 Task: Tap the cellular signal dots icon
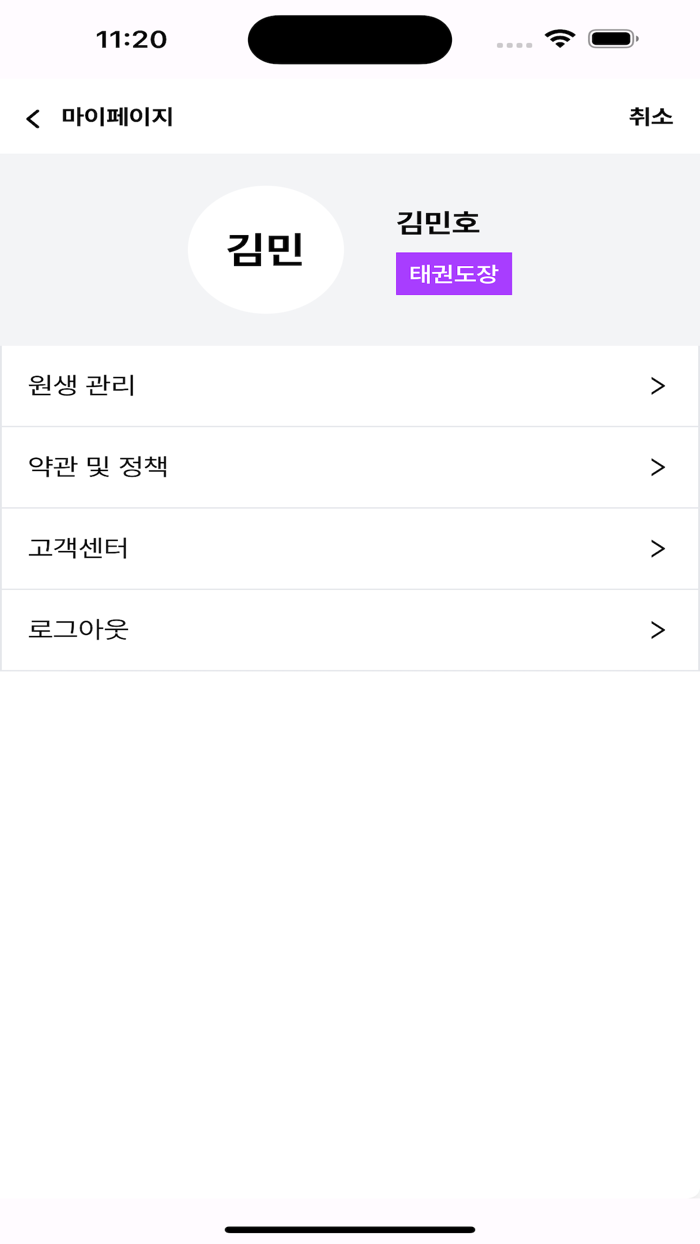pos(512,44)
